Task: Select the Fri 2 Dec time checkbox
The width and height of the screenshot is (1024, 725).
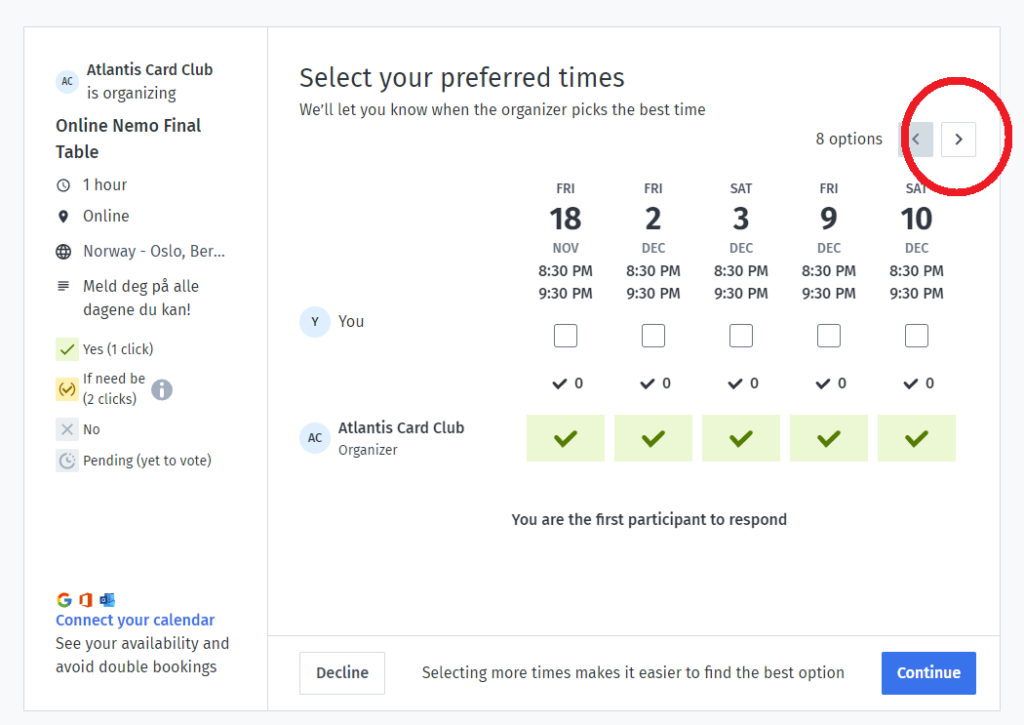Action: tap(653, 336)
